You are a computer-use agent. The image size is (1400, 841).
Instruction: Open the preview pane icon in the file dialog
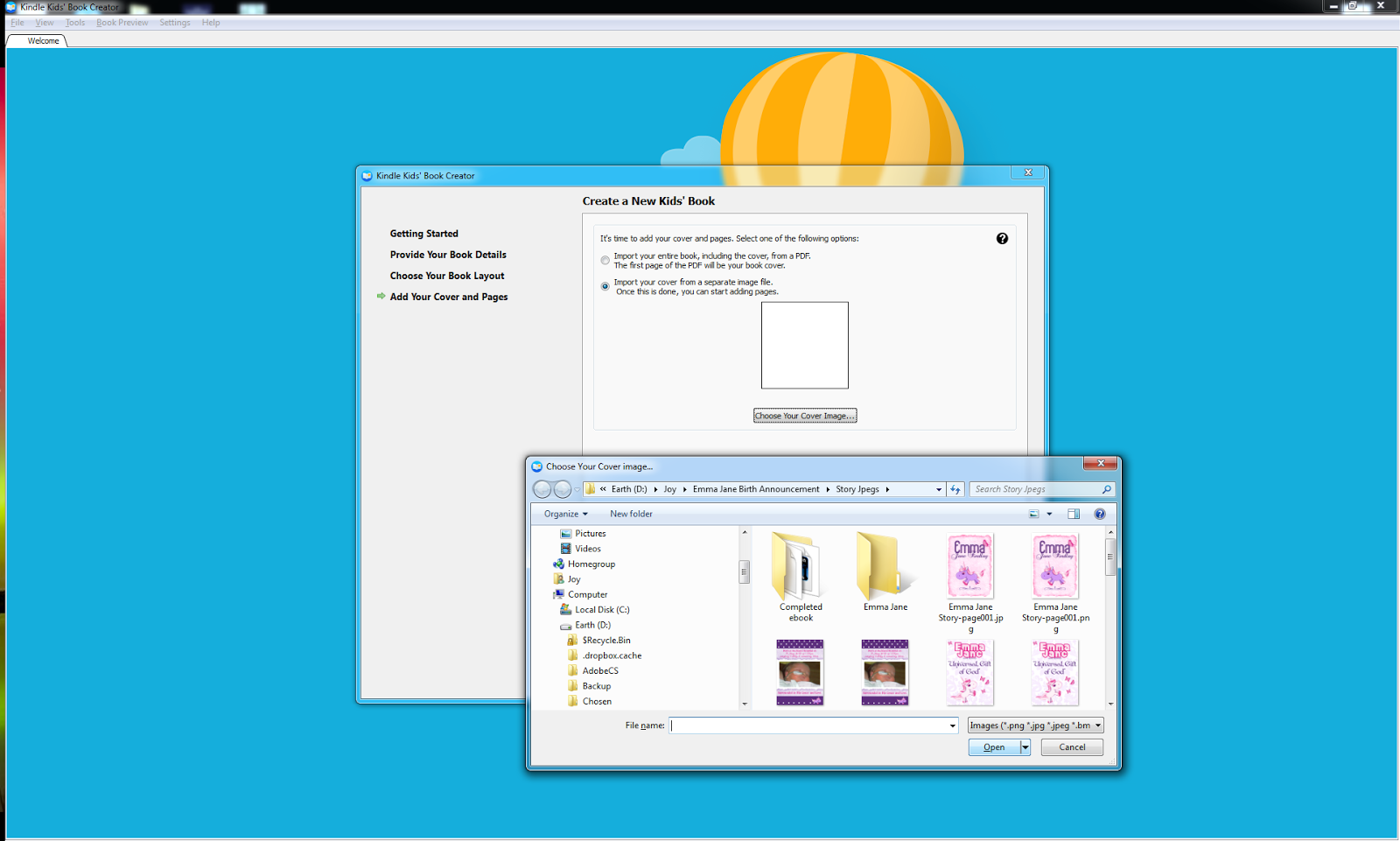tap(1074, 514)
